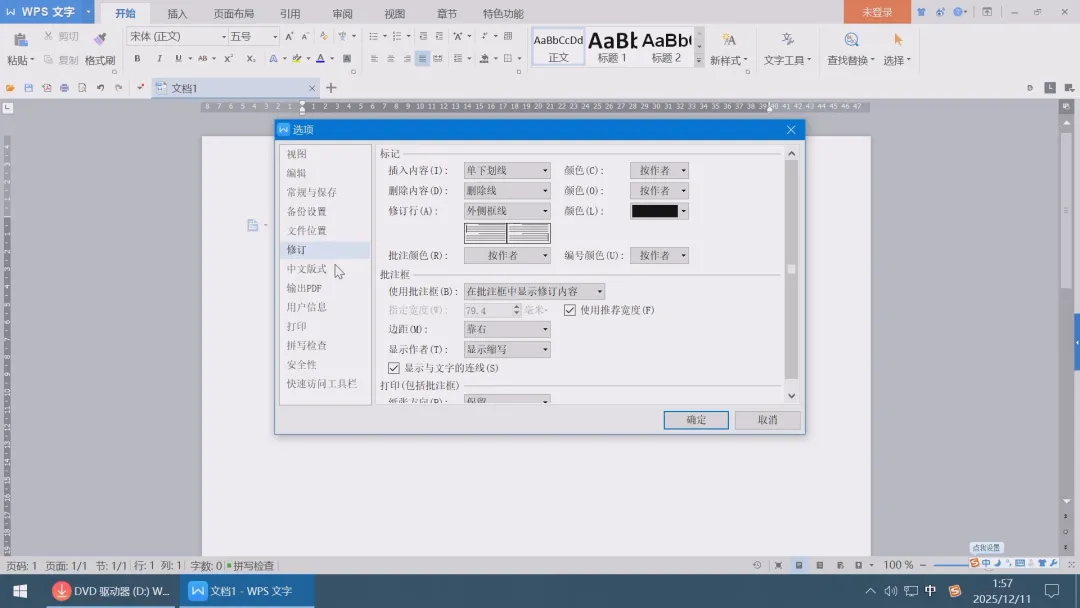Switch to 视图 ribbon tab
Viewport: 1080px width, 608px height.
click(395, 13)
